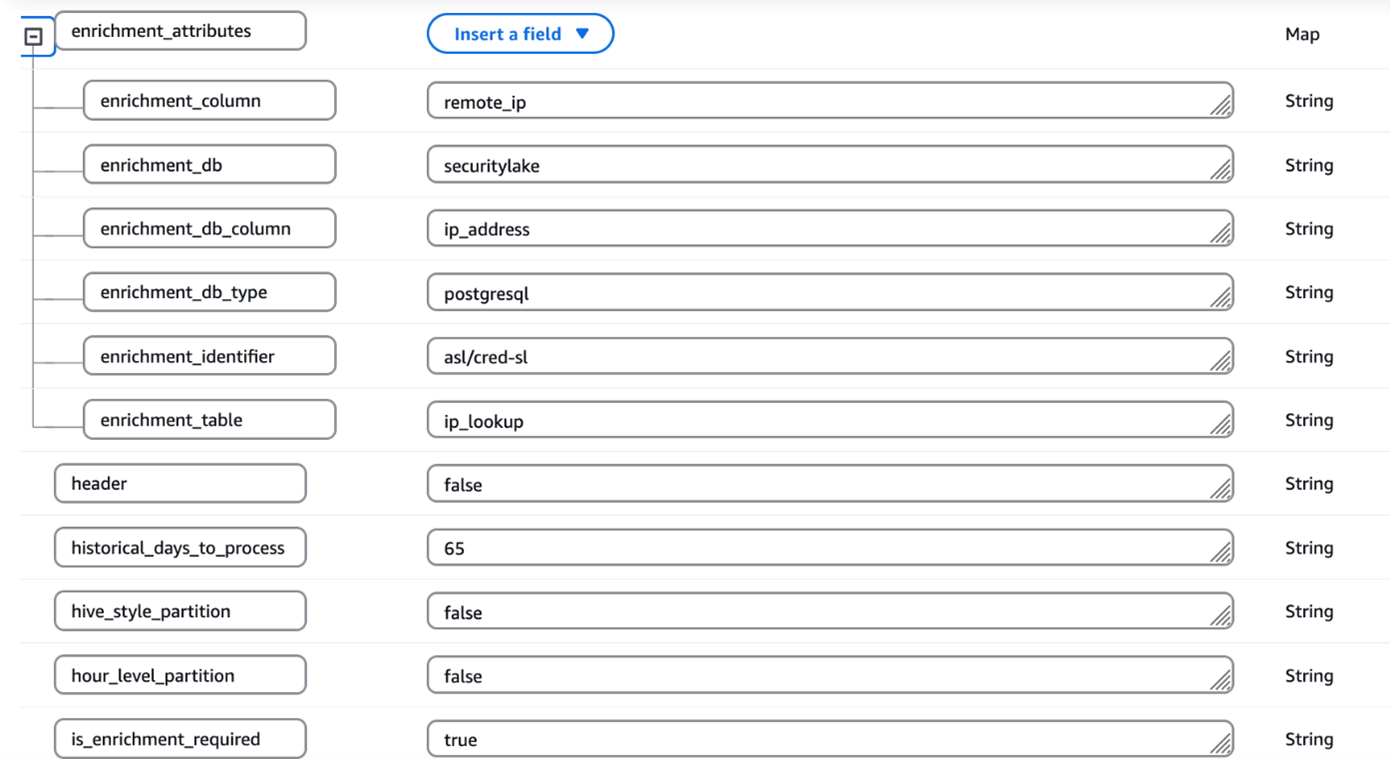Edit the enrichment_db_type value postgresql
This screenshot has height=759, width=1390.
tap(820, 293)
